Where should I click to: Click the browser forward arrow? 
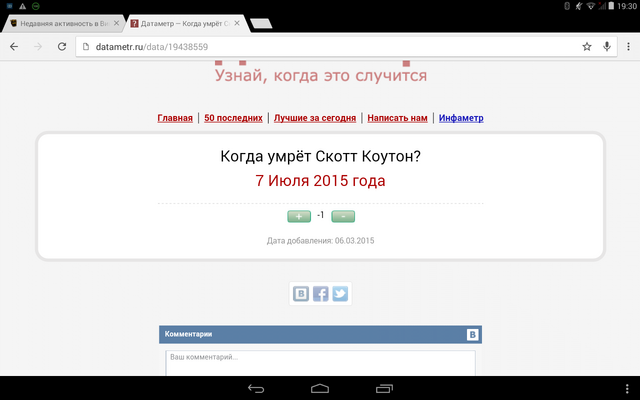(38, 47)
